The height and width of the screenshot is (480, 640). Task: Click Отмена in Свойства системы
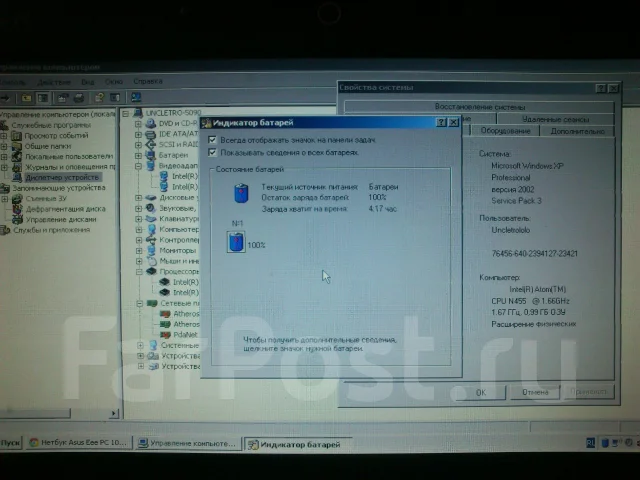(x=535, y=392)
